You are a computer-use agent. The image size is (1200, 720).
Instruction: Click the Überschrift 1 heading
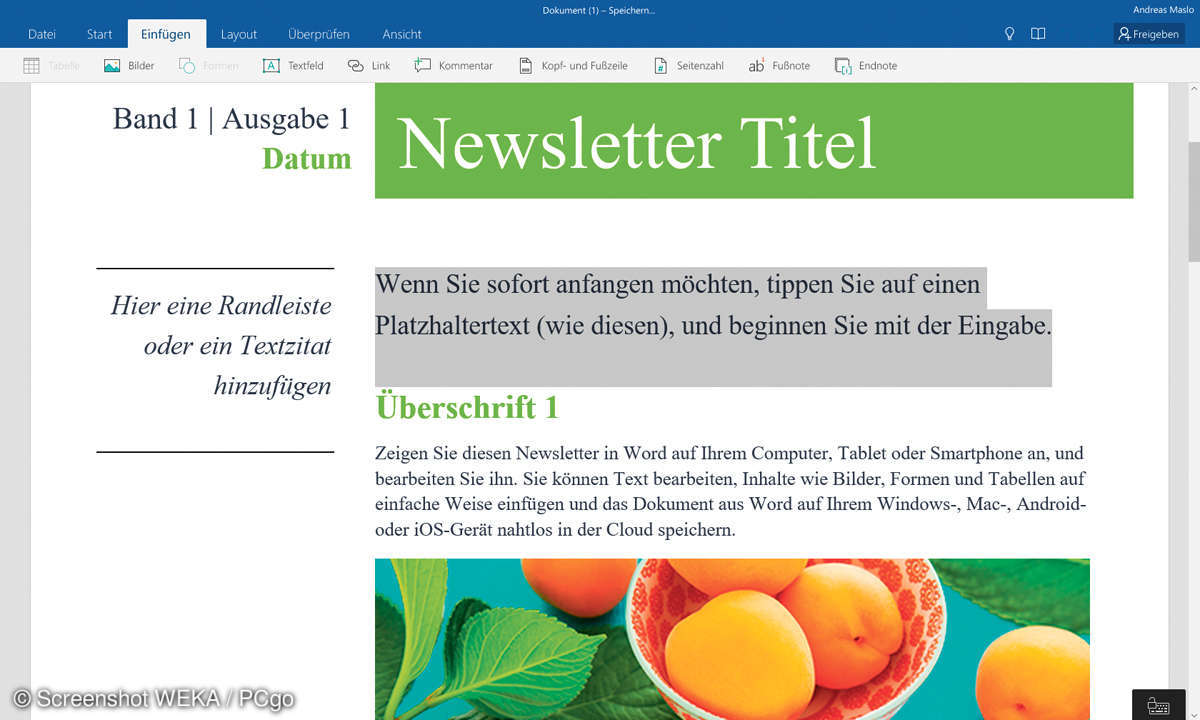(x=467, y=407)
